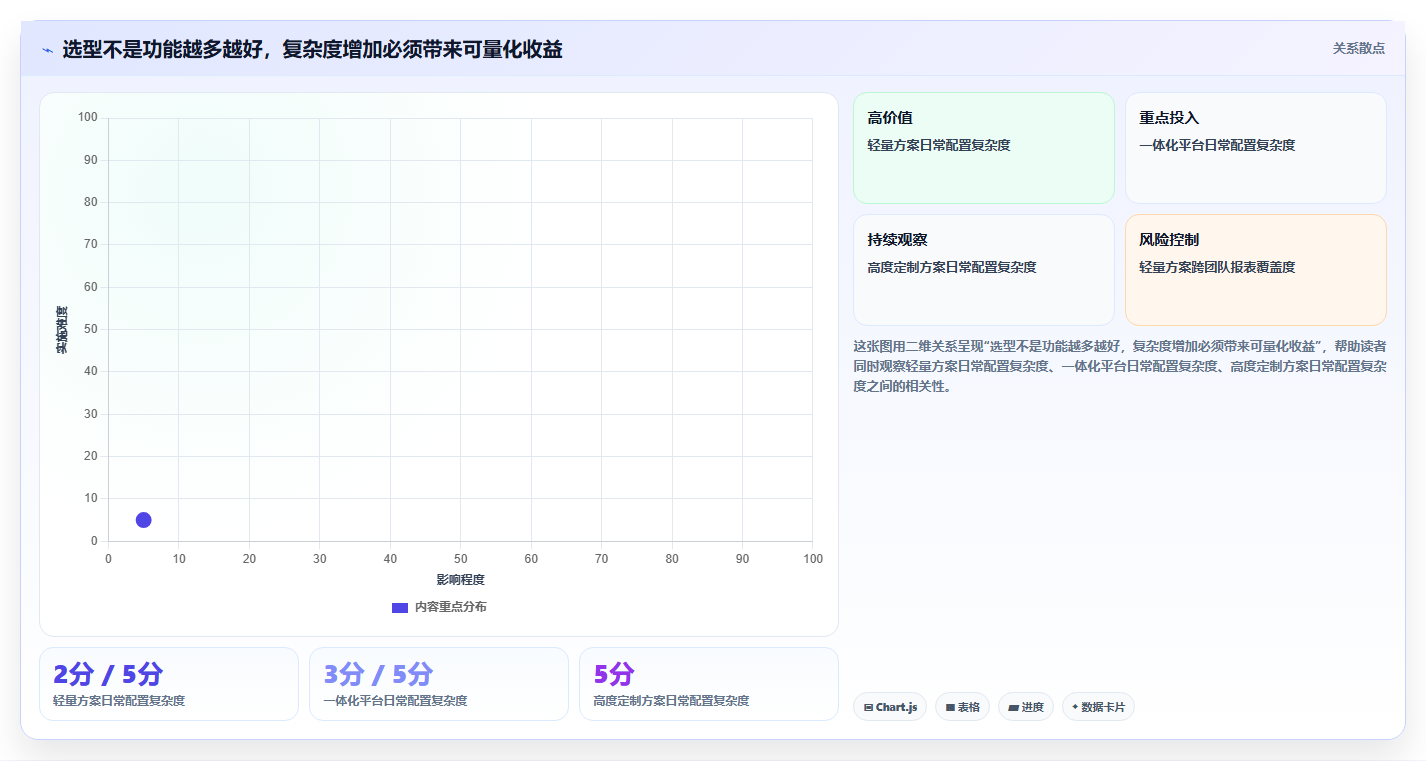Screen dimensions: 1426x761
Task: Click the 高度定制方案日常配置复杂度 metric label
Action: [x=671, y=701]
